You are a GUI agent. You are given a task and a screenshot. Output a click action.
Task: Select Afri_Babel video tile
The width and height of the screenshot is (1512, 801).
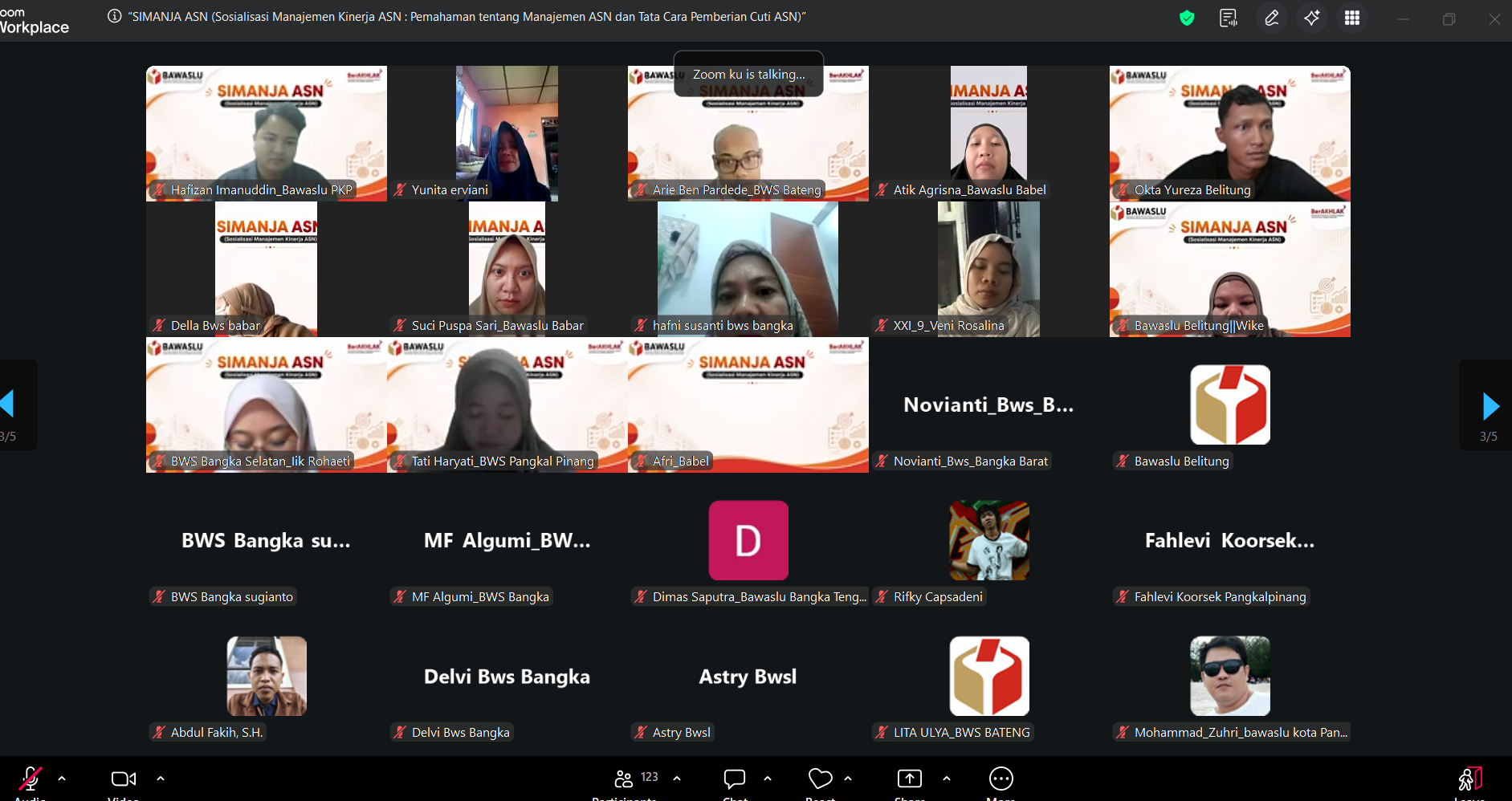pyautogui.click(x=748, y=405)
